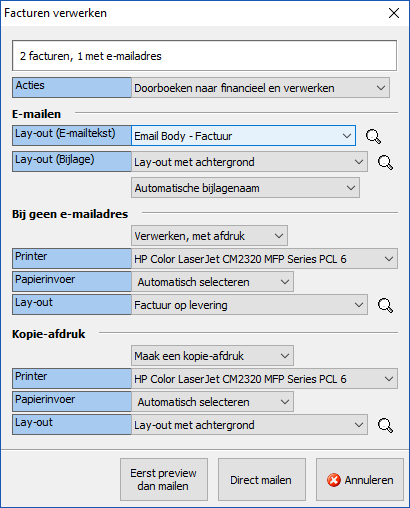Open the Factuur op levering layout dropdown
The image size is (410, 508).
[249, 305]
